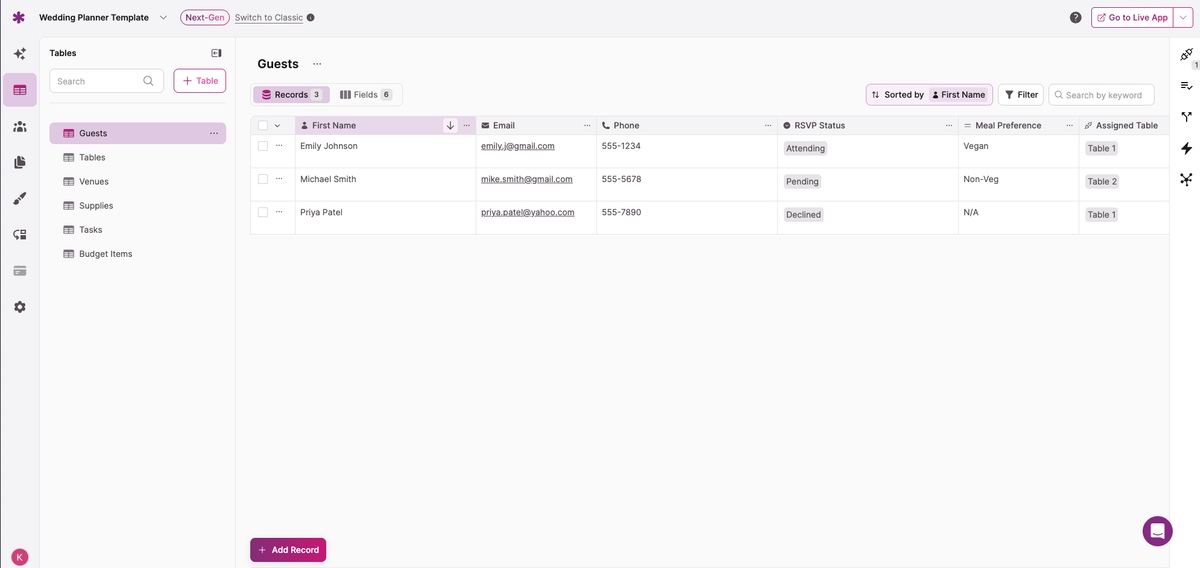Open the automation lightning bolt icon
1200x568 pixels.
pyautogui.click(x=1186, y=148)
